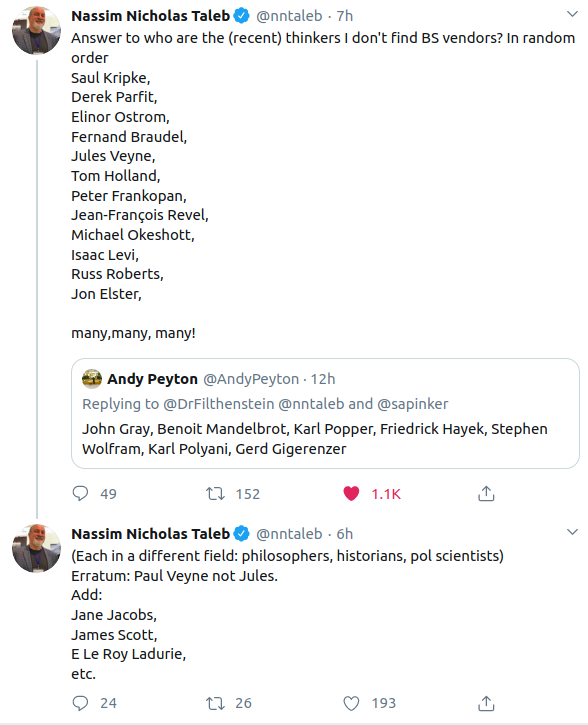The width and height of the screenshot is (588, 725).
Task: Open Taleb's avatar on the first tweet
Action: pos(37,31)
